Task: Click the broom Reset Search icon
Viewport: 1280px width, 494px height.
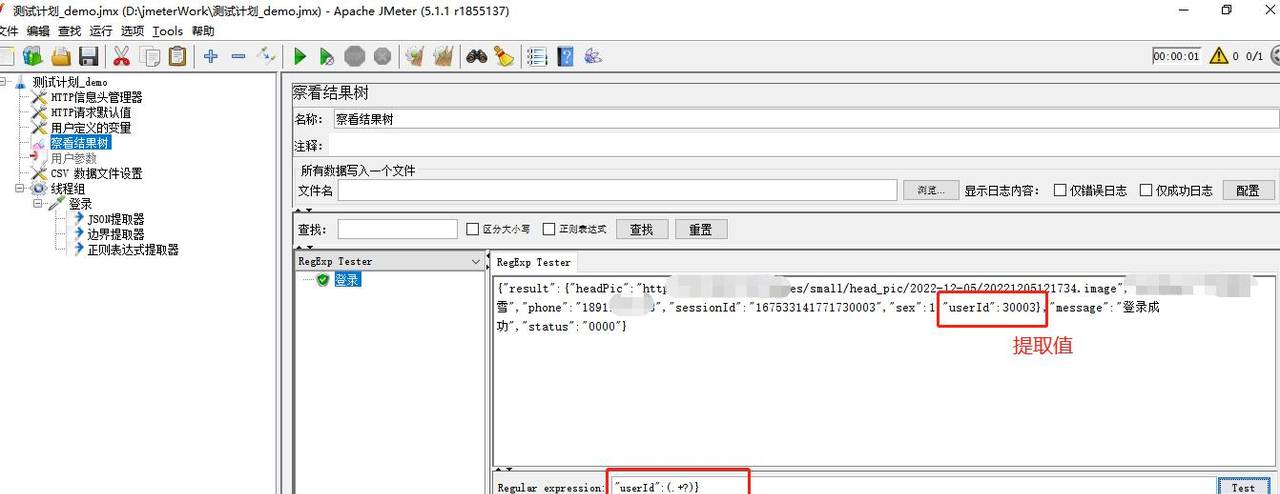Action: pos(503,57)
